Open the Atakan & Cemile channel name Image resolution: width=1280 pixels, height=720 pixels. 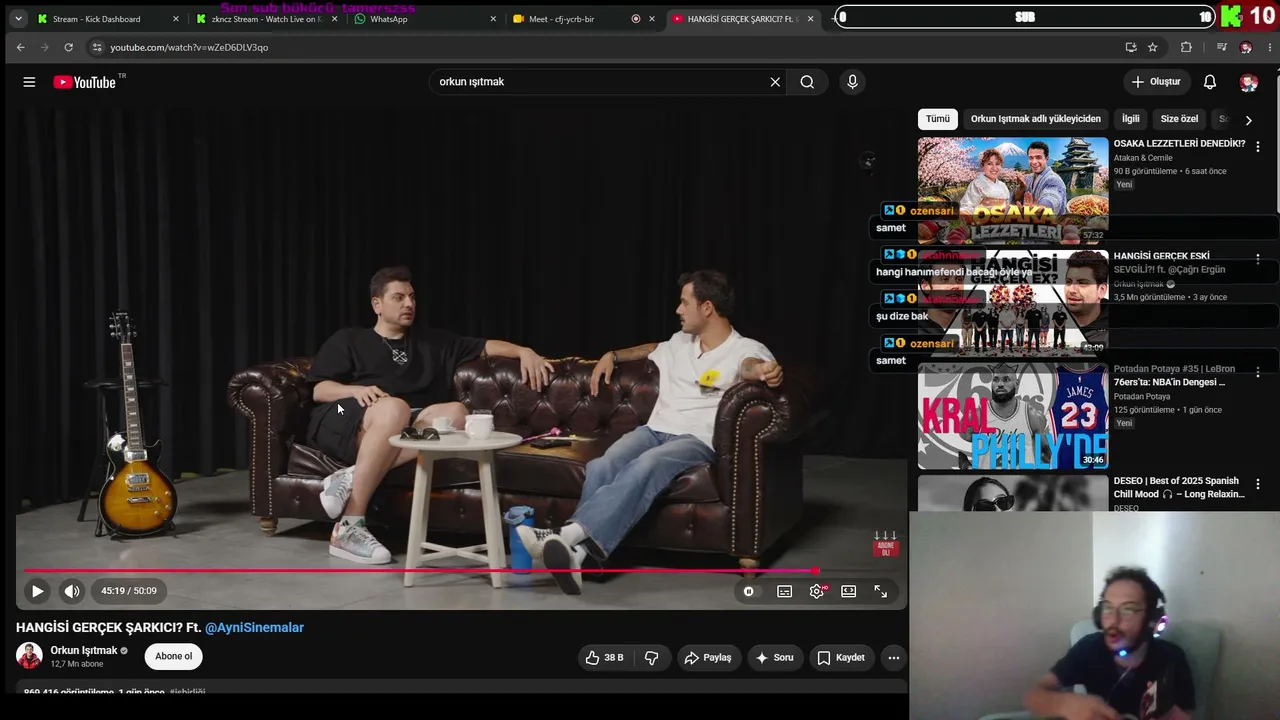coord(1144,158)
